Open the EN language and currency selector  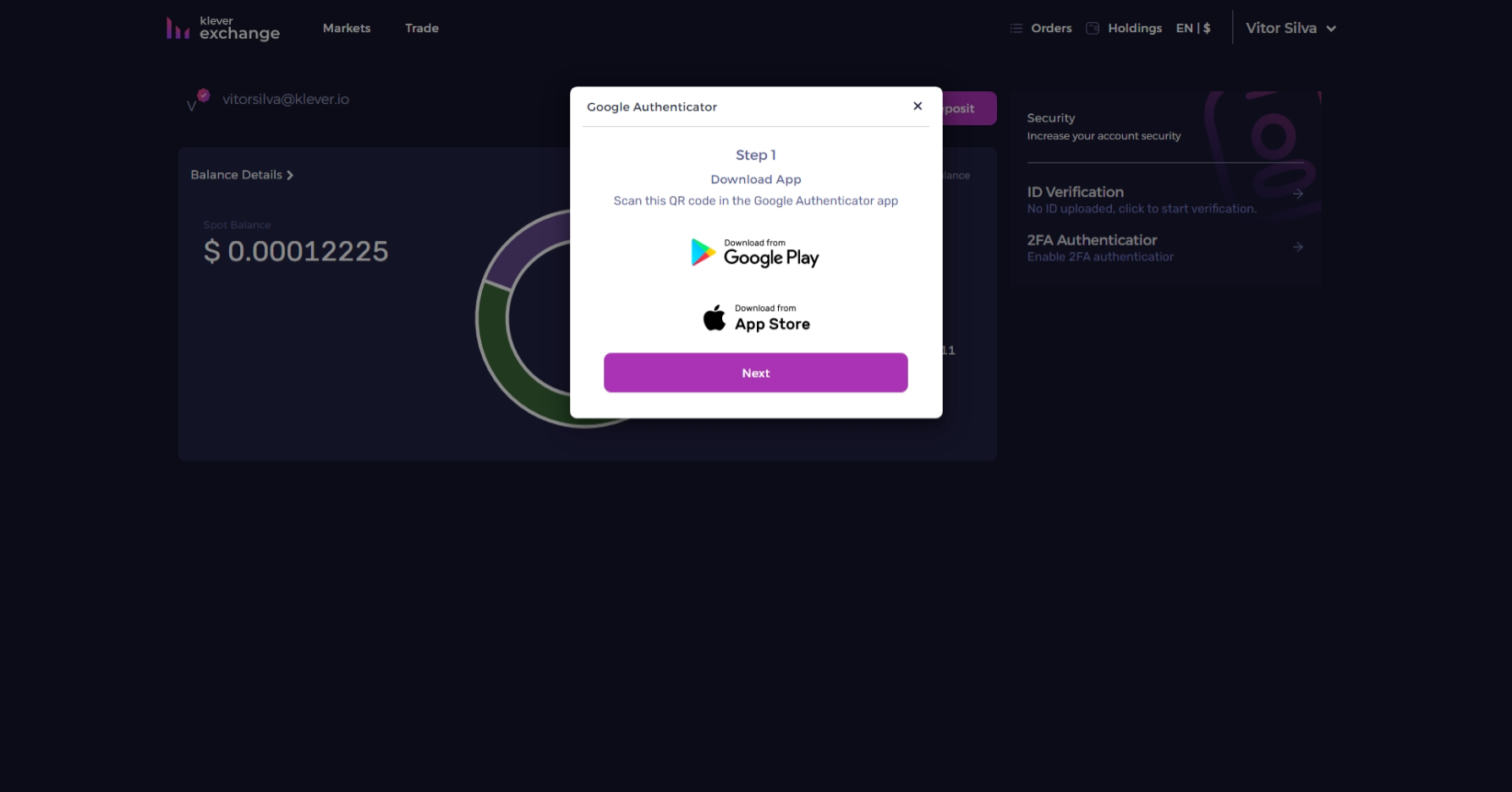point(1192,27)
